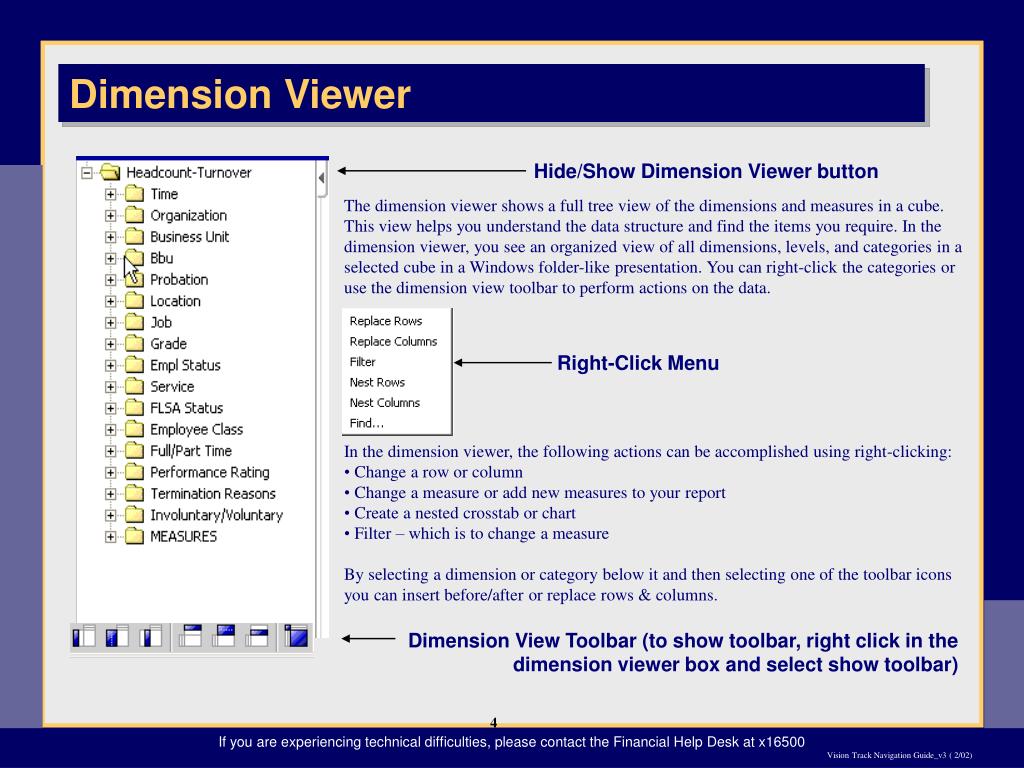Click the Performance Rating folder icon
Screen dimensions: 1024x768
coord(134,472)
